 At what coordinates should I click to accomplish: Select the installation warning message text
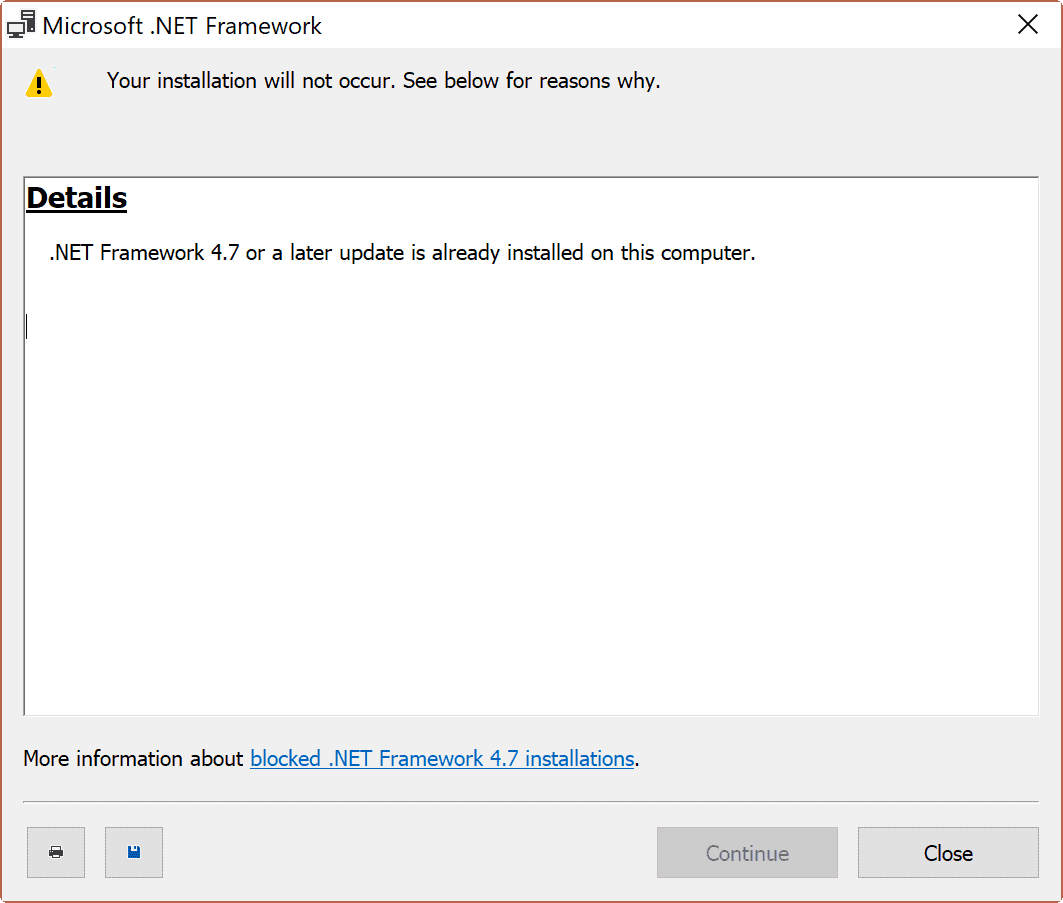point(384,81)
